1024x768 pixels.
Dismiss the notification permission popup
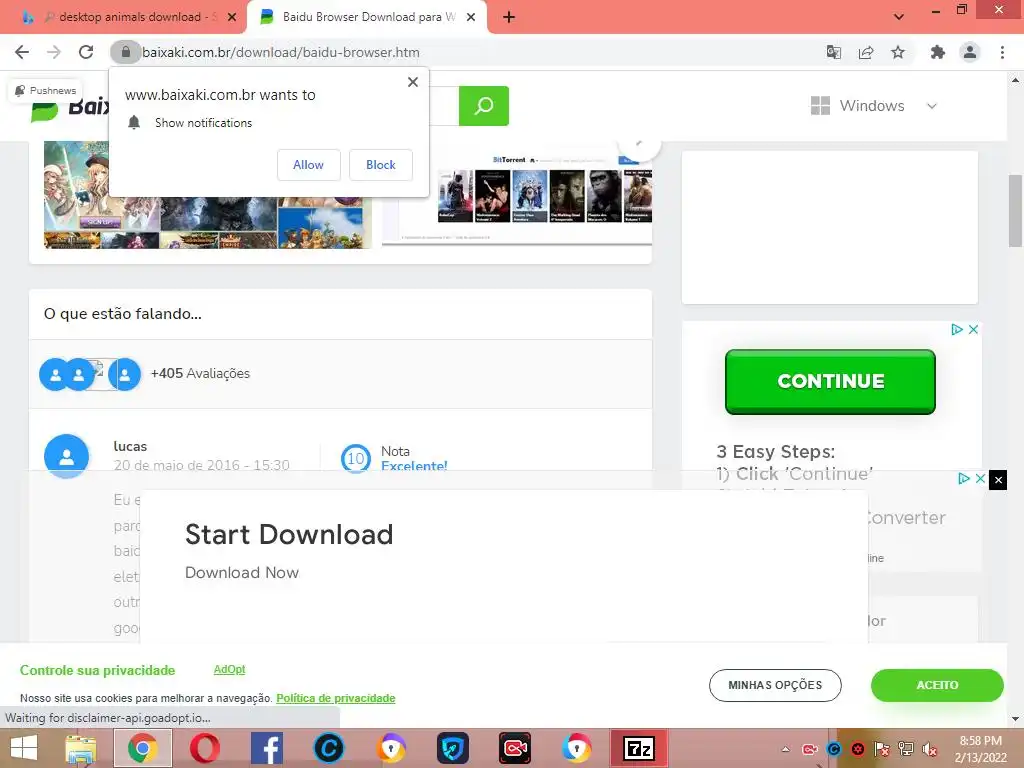coord(413,82)
